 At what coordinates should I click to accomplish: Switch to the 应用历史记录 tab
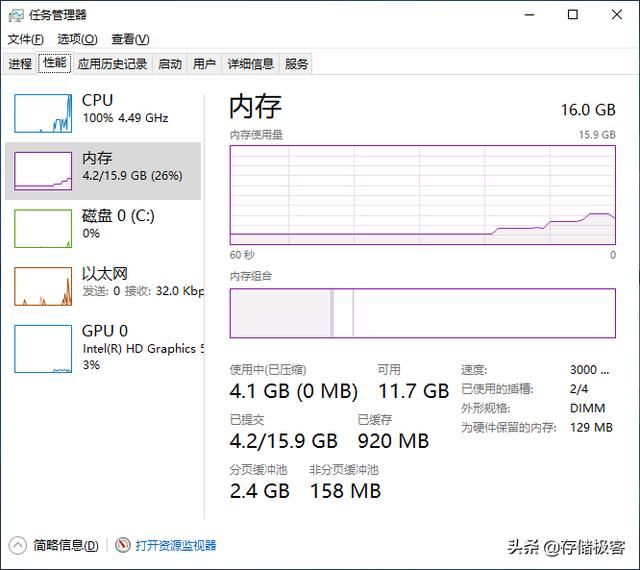112,64
